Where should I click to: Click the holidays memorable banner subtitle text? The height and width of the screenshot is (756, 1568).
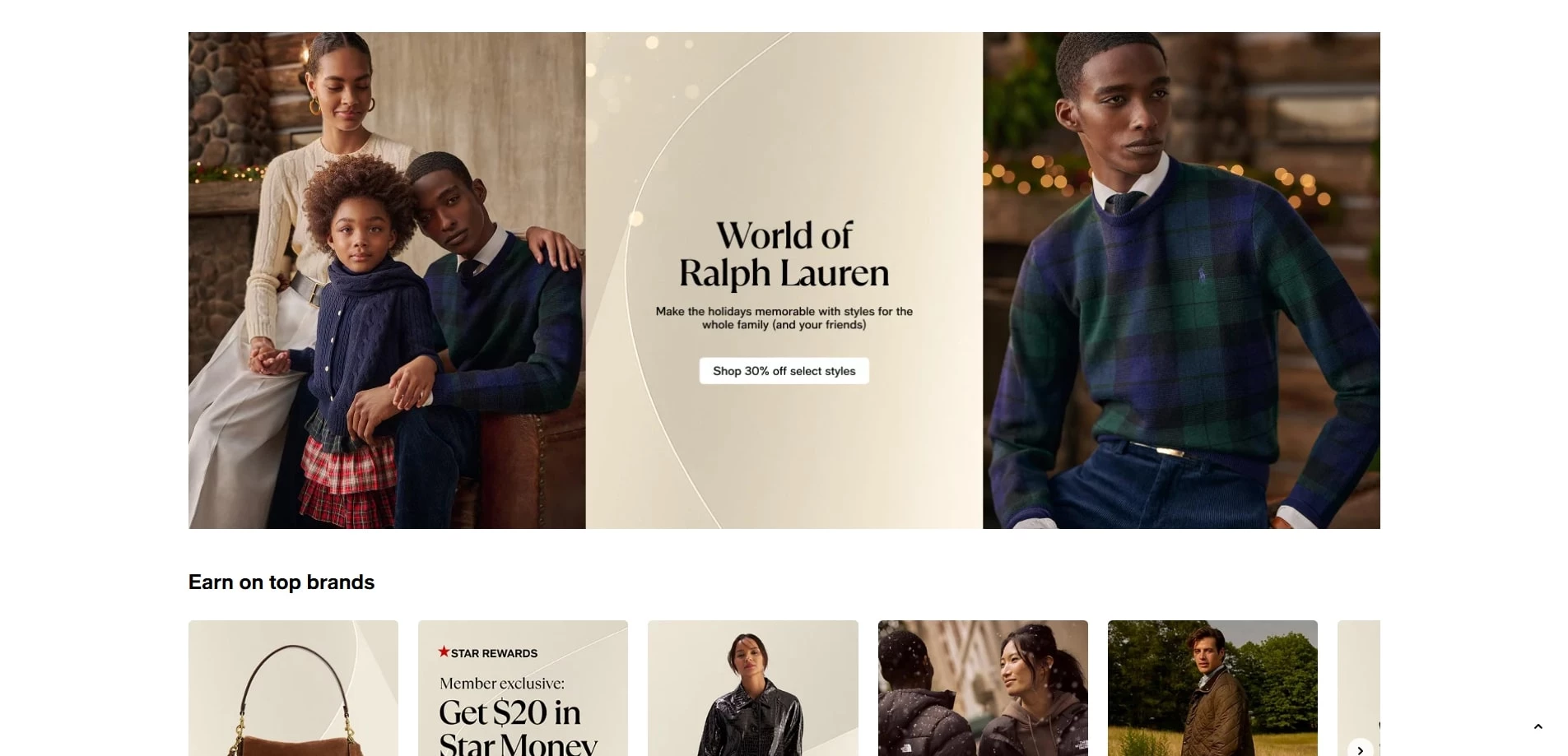[784, 318]
